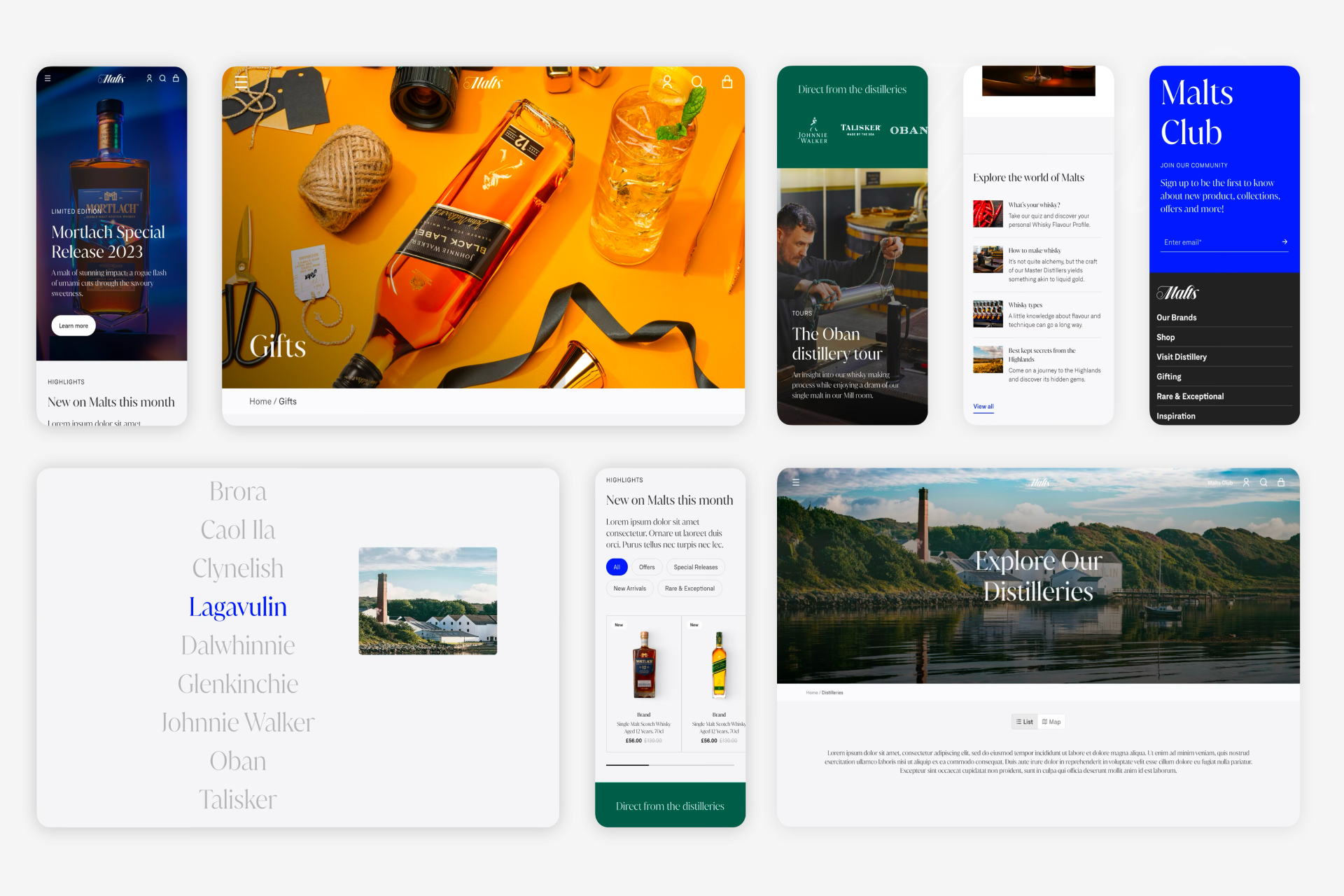Open shopping bag in Mortlach mobile header
Screen dimensions: 1344x896
tap(176, 78)
